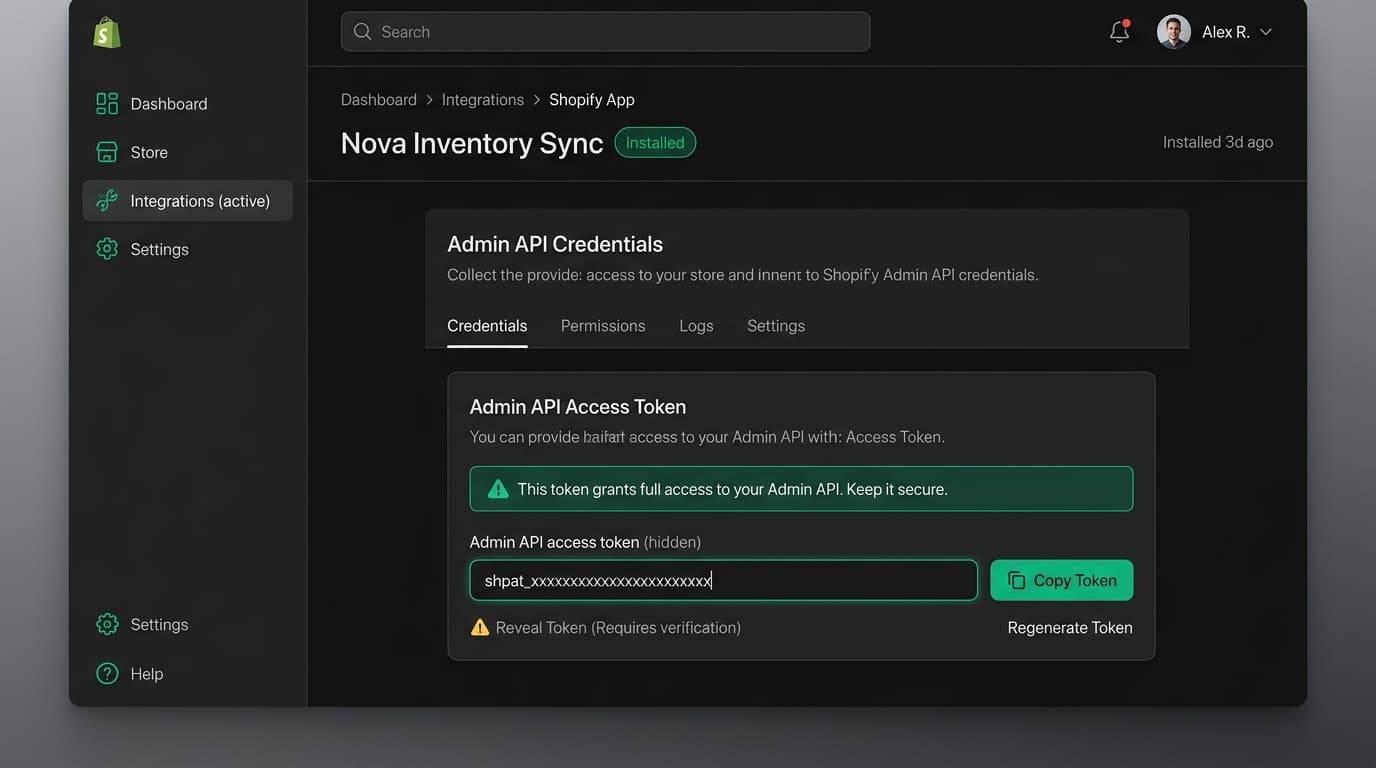1376x768 pixels.
Task: Click Shopify App breadcrumb
Action: (x=592, y=100)
